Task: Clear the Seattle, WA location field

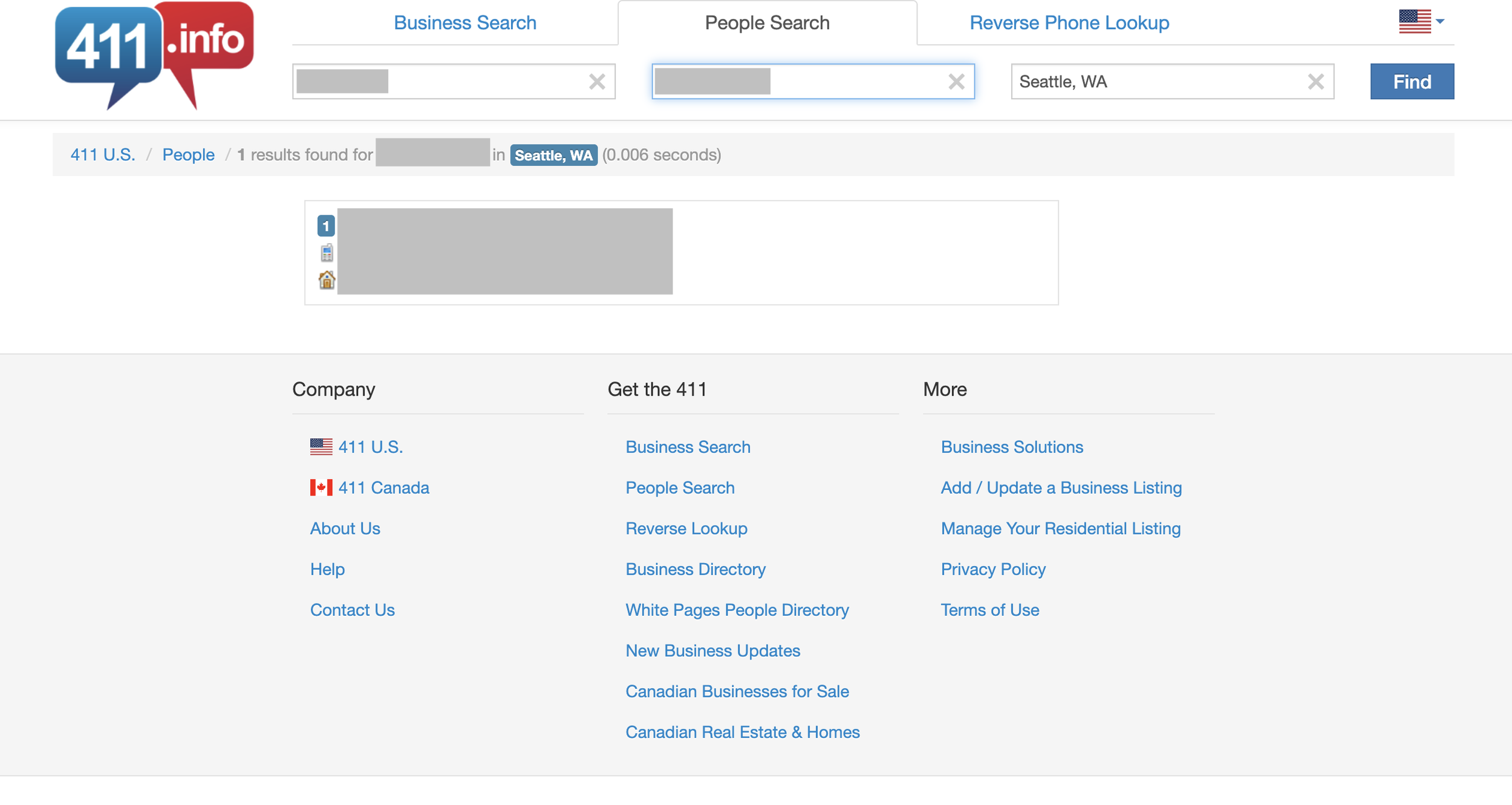Action: point(1315,82)
